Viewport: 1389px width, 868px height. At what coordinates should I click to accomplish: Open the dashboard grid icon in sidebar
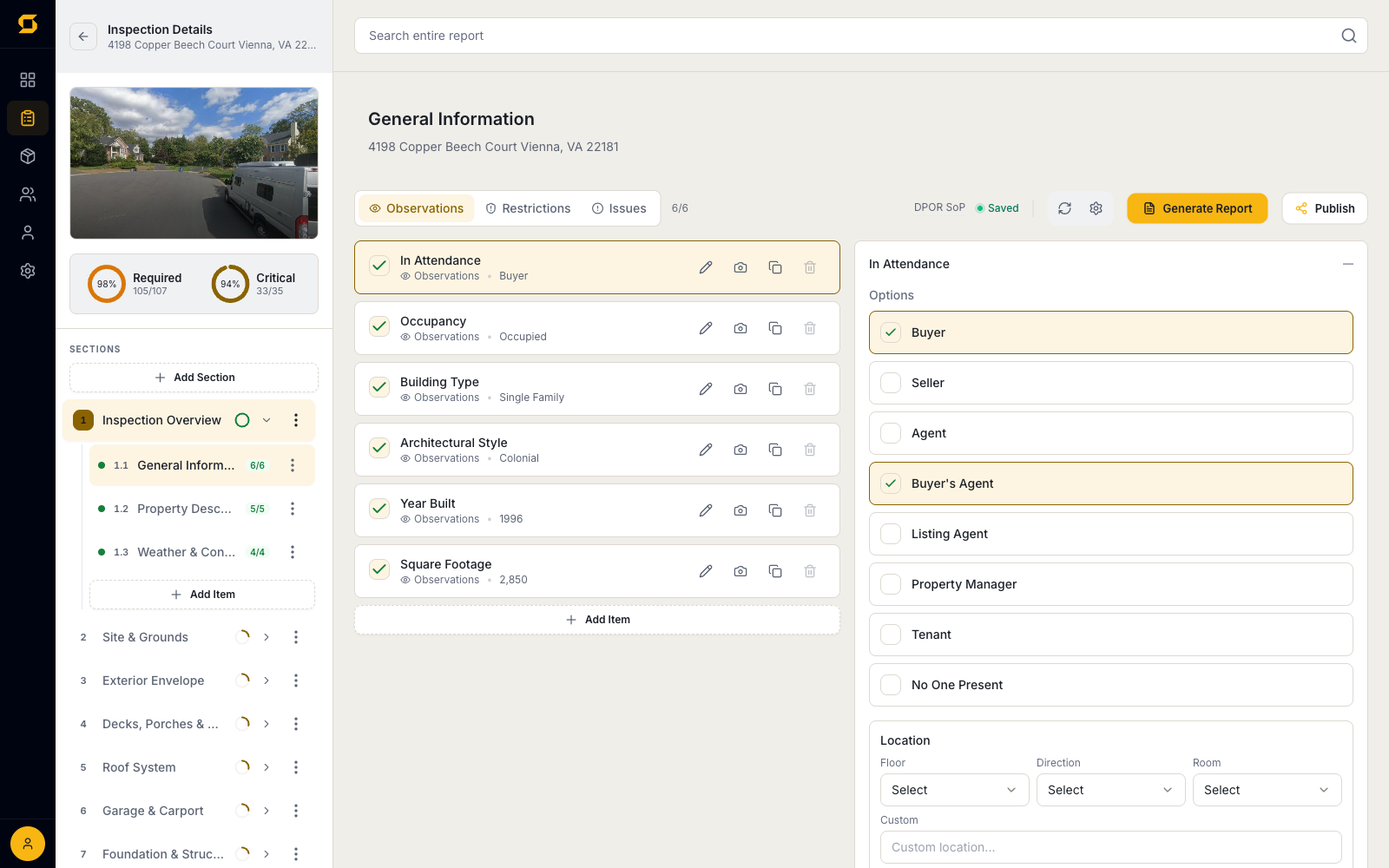click(x=28, y=80)
